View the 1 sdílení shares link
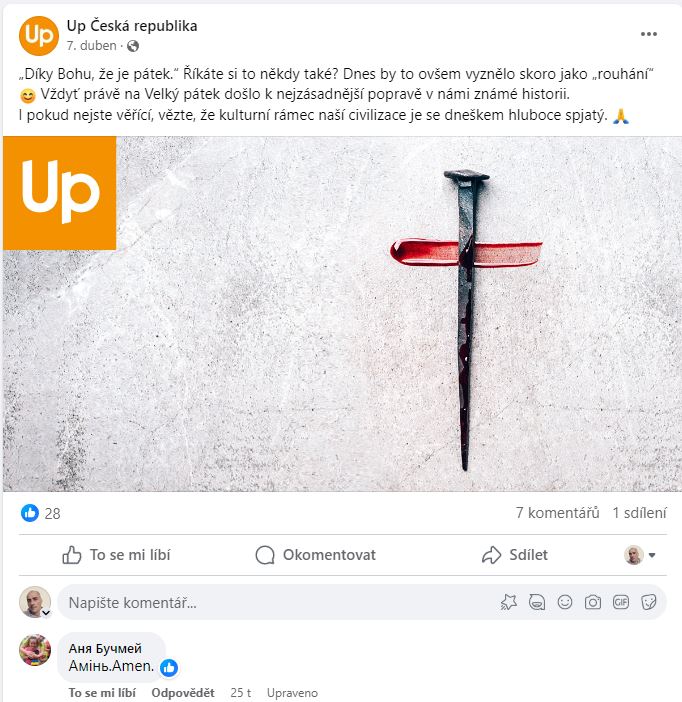This screenshot has height=702, width=682. click(x=639, y=513)
